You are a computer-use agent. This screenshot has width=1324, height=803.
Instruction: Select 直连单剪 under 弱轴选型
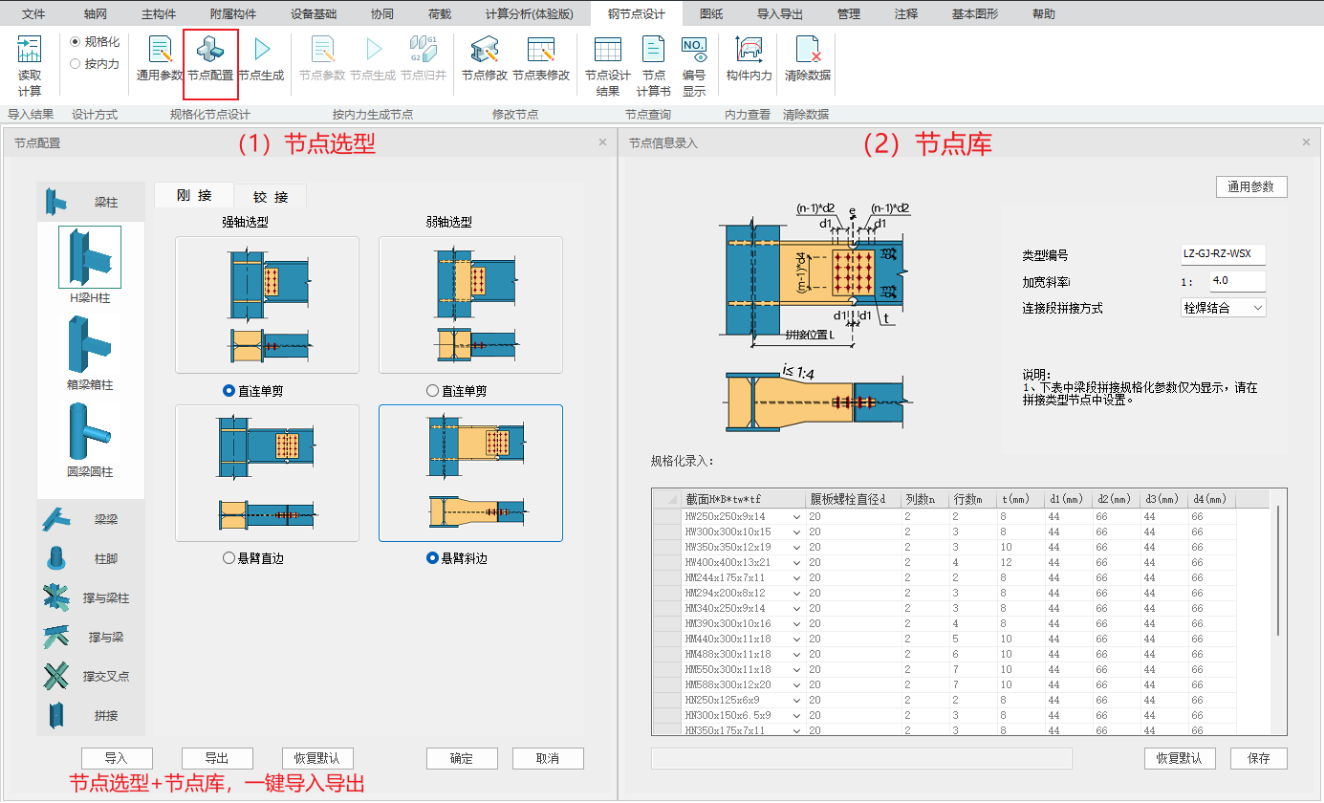coord(432,391)
